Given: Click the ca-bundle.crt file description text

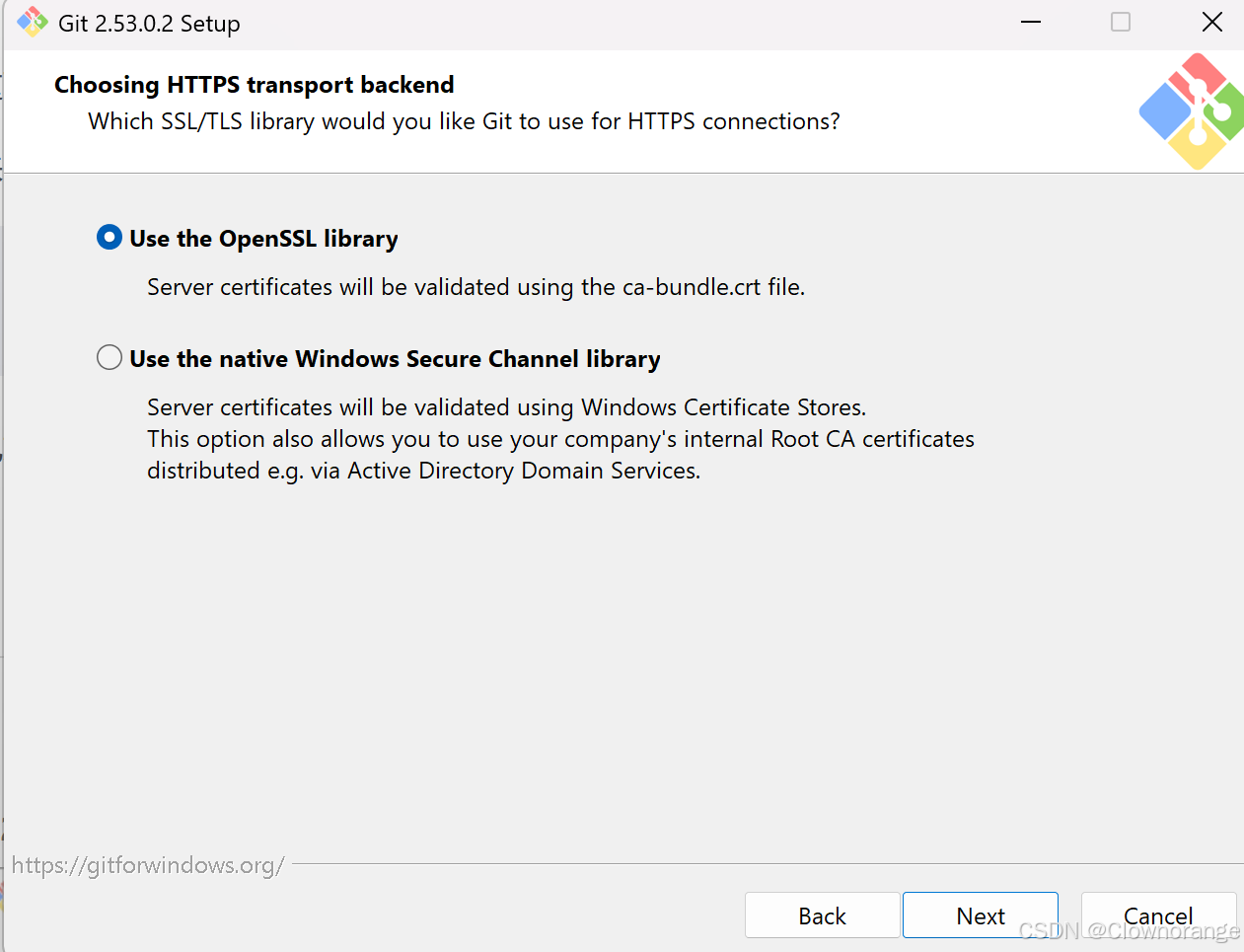Looking at the screenshot, I should tap(476, 287).
